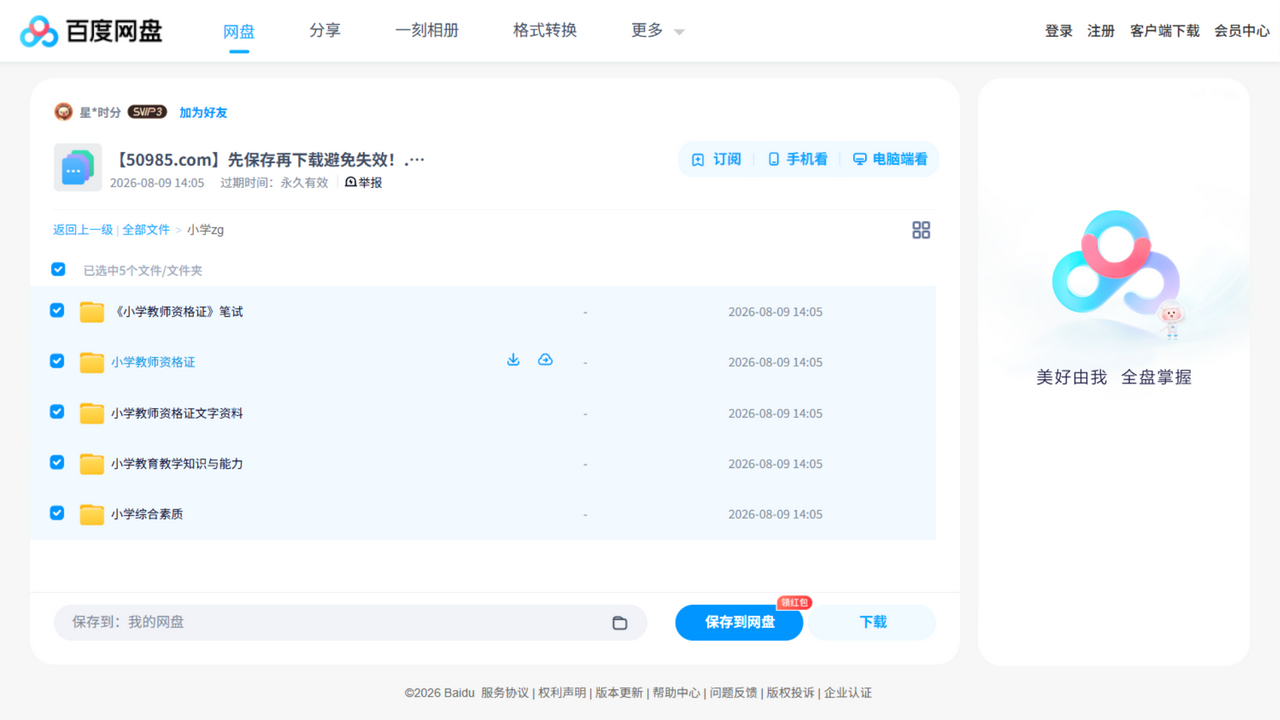1280x720 pixels.
Task: Click 手机看 view on phone
Action: pyautogui.click(x=798, y=159)
